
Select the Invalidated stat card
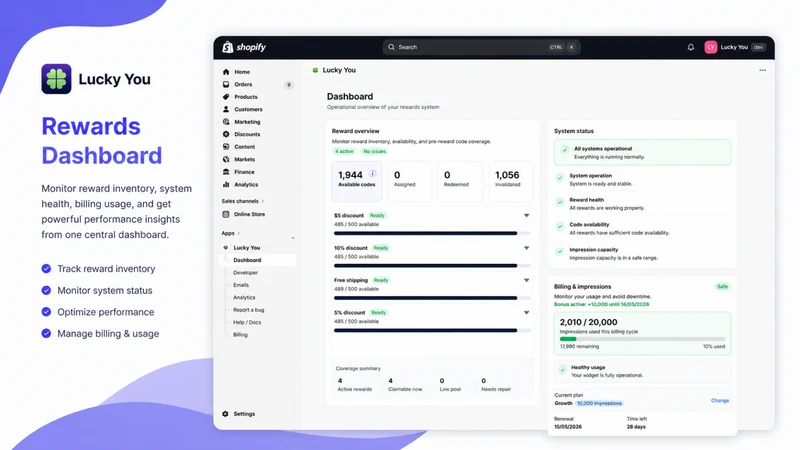coord(511,181)
